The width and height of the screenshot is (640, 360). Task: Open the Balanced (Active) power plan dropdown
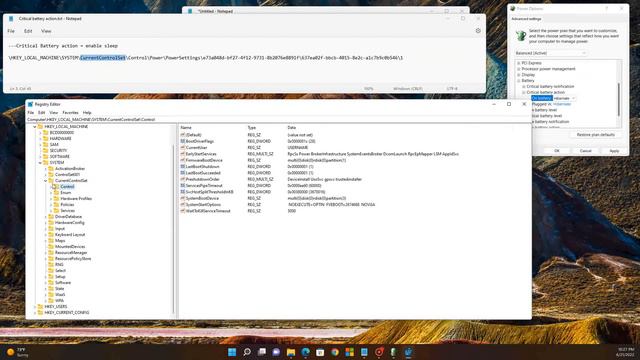[551, 53]
